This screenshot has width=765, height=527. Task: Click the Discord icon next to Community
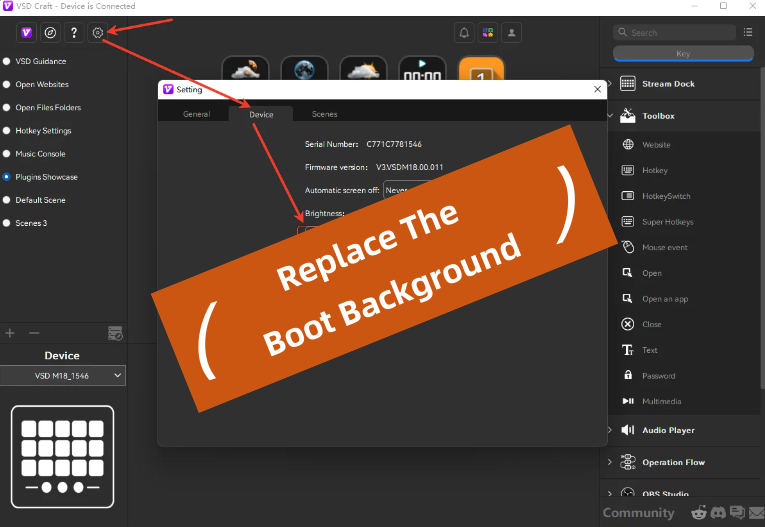pyautogui.click(x=715, y=513)
